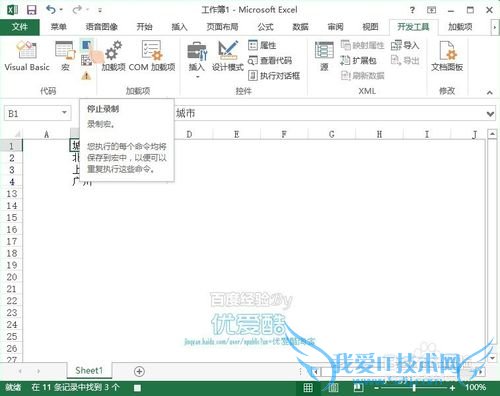
Task: Open macro security warning settings
Action: point(86,76)
